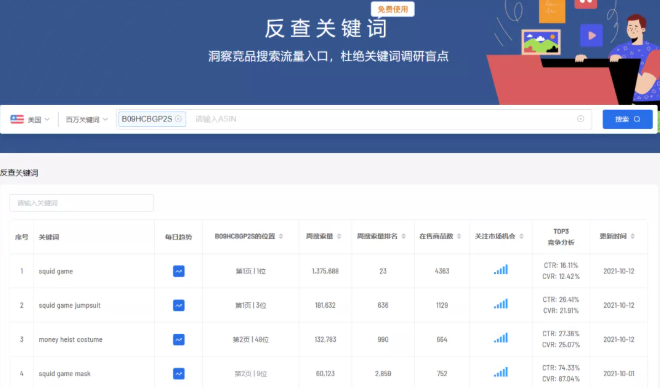
Task: Click position 第1页 | 1位
Action: [251, 271]
